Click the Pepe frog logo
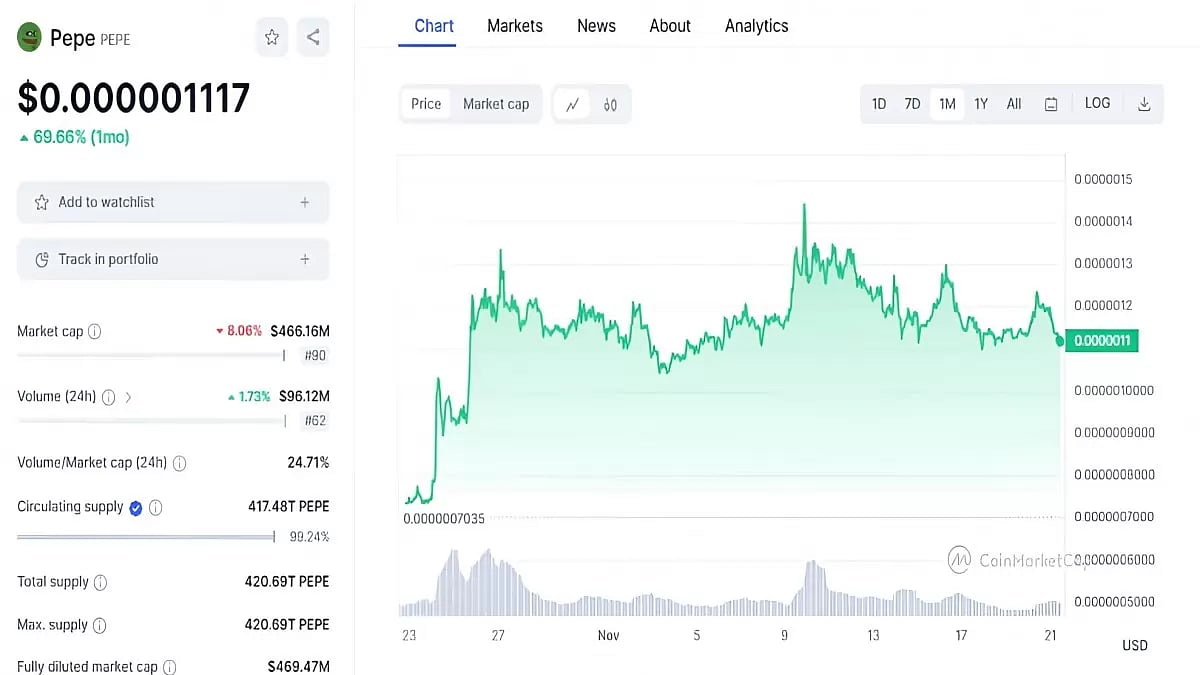1200x675 pixels. [x=29, y=36]
